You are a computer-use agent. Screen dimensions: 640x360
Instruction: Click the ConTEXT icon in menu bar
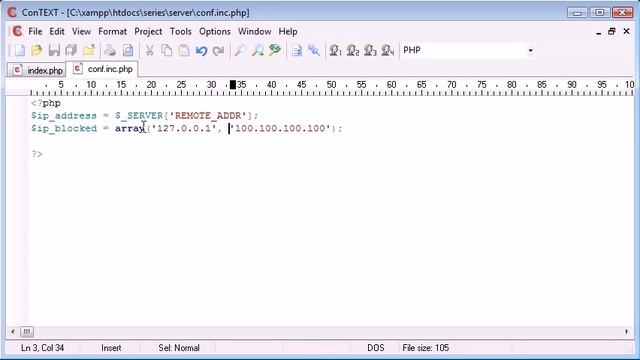click(x=17, y=31)
